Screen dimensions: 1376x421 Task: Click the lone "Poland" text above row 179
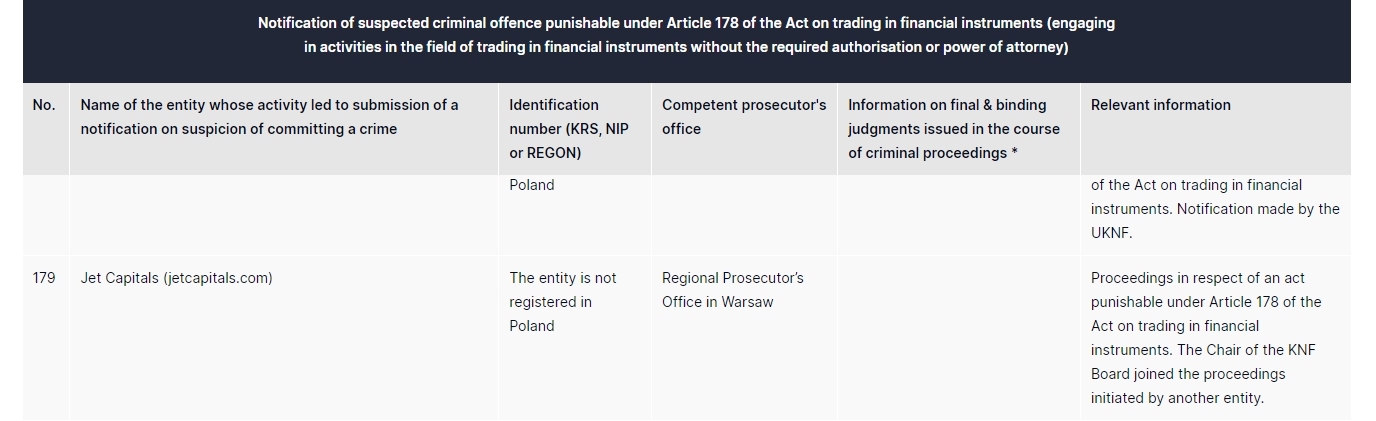(x=531, y=185)
